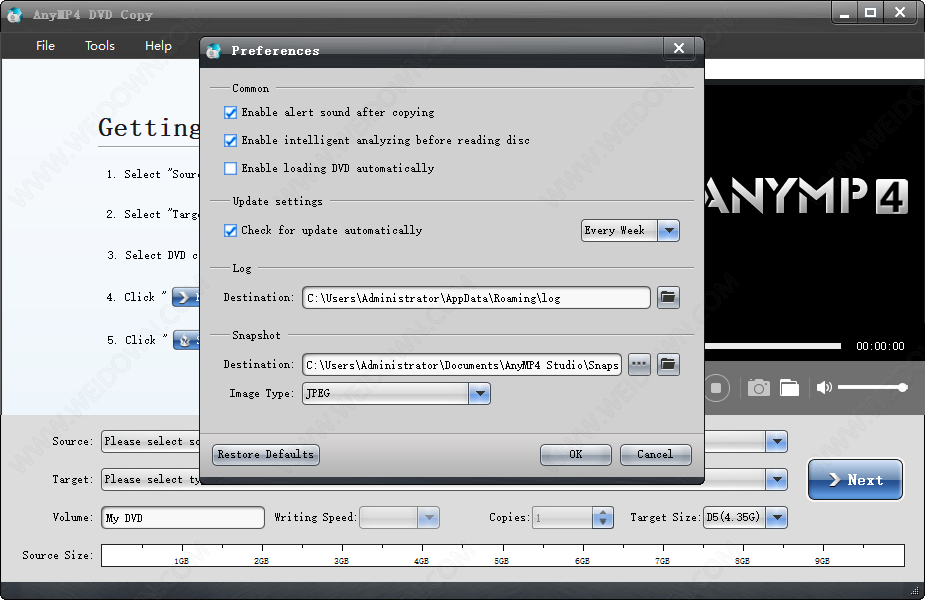Click the Restore Defaults button
The image size is (925, 600).
tap(265, 454)
